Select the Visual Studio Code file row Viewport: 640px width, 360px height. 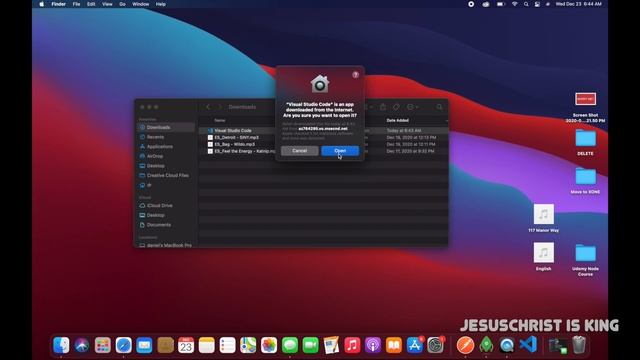pyautogui.click(x=323, y=131)
